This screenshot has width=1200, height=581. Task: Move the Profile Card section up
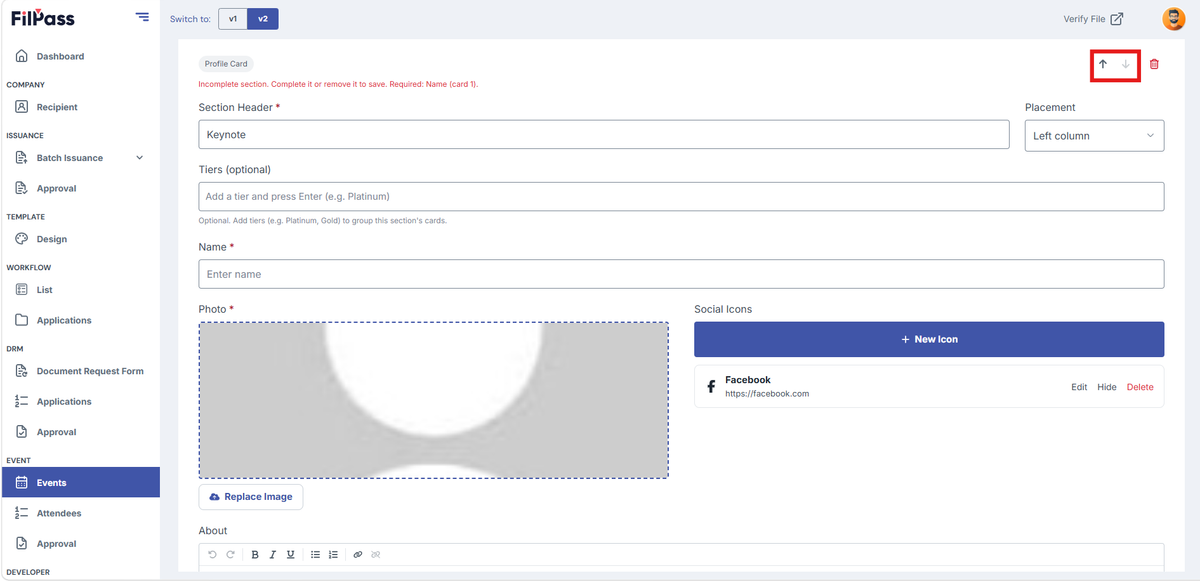(x=1103, y=64)
